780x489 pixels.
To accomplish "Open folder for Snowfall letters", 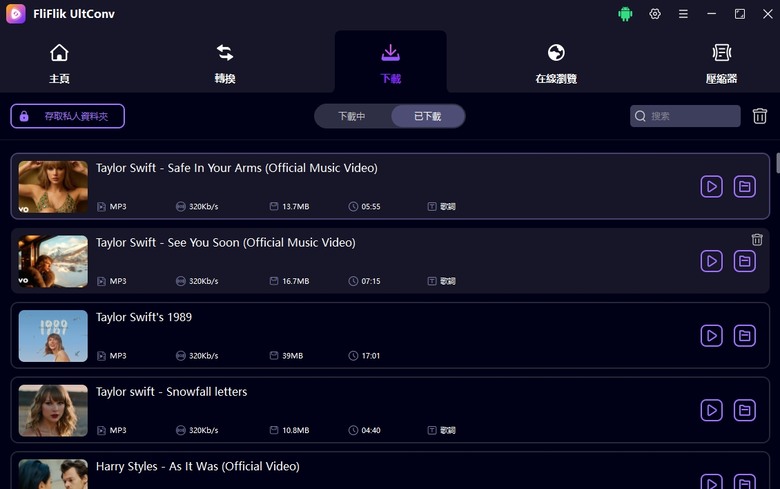I will pyautogui.click(x=745, y=410).
